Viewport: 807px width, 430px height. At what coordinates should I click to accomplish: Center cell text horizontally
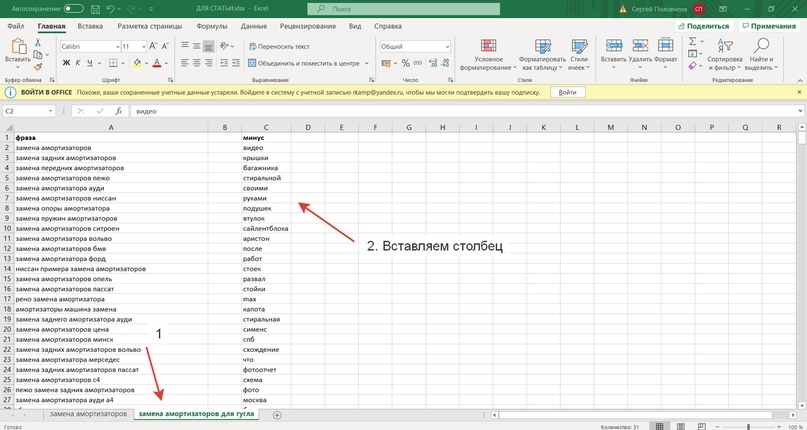pos(197,63)
